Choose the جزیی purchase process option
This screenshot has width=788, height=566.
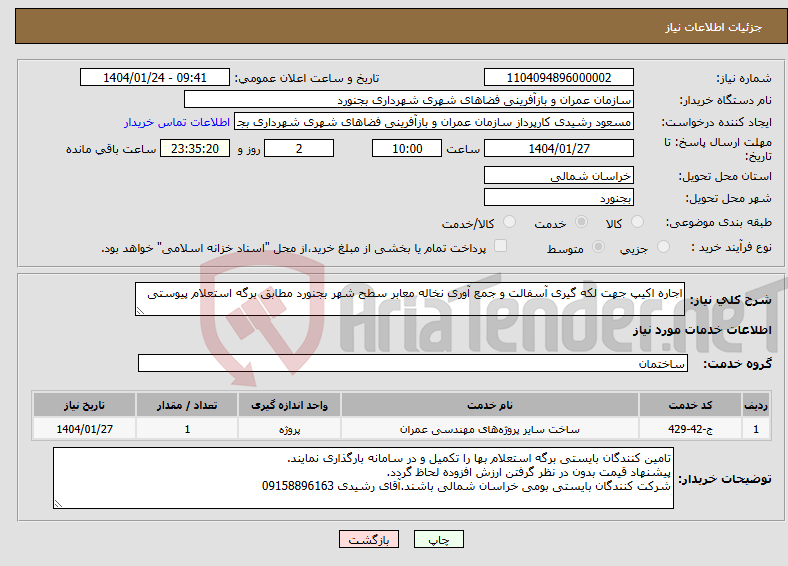pyautogui.click(x=663, y=246)
